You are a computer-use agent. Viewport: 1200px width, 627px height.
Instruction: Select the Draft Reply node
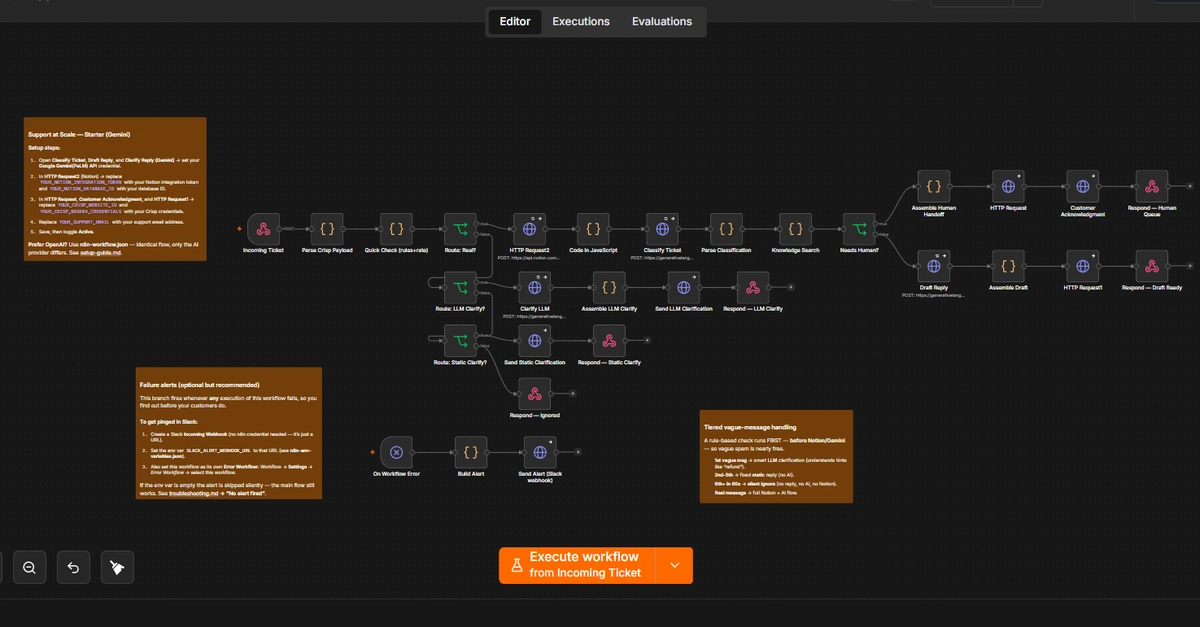point(934,267)
